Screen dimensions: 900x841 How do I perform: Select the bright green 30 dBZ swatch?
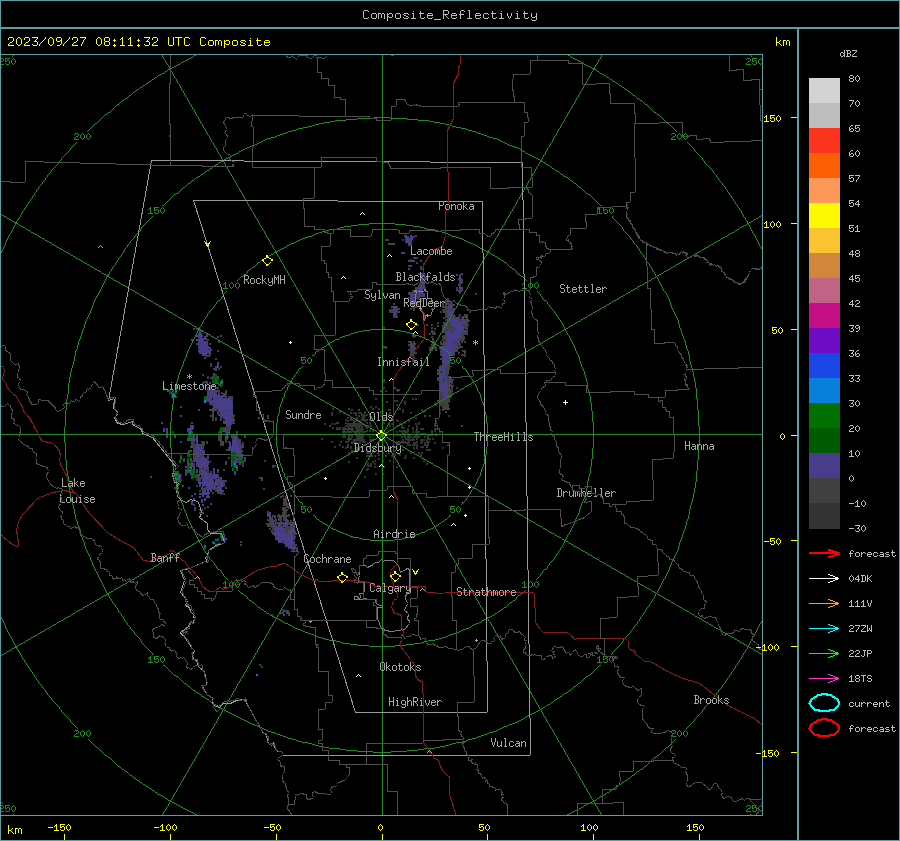[x=824, y=415]
